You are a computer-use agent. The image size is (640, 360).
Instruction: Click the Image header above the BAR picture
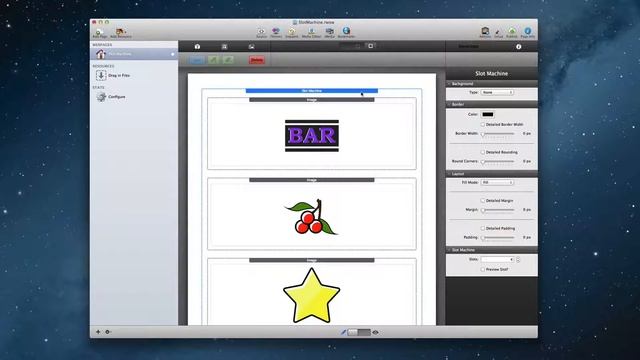311,100
